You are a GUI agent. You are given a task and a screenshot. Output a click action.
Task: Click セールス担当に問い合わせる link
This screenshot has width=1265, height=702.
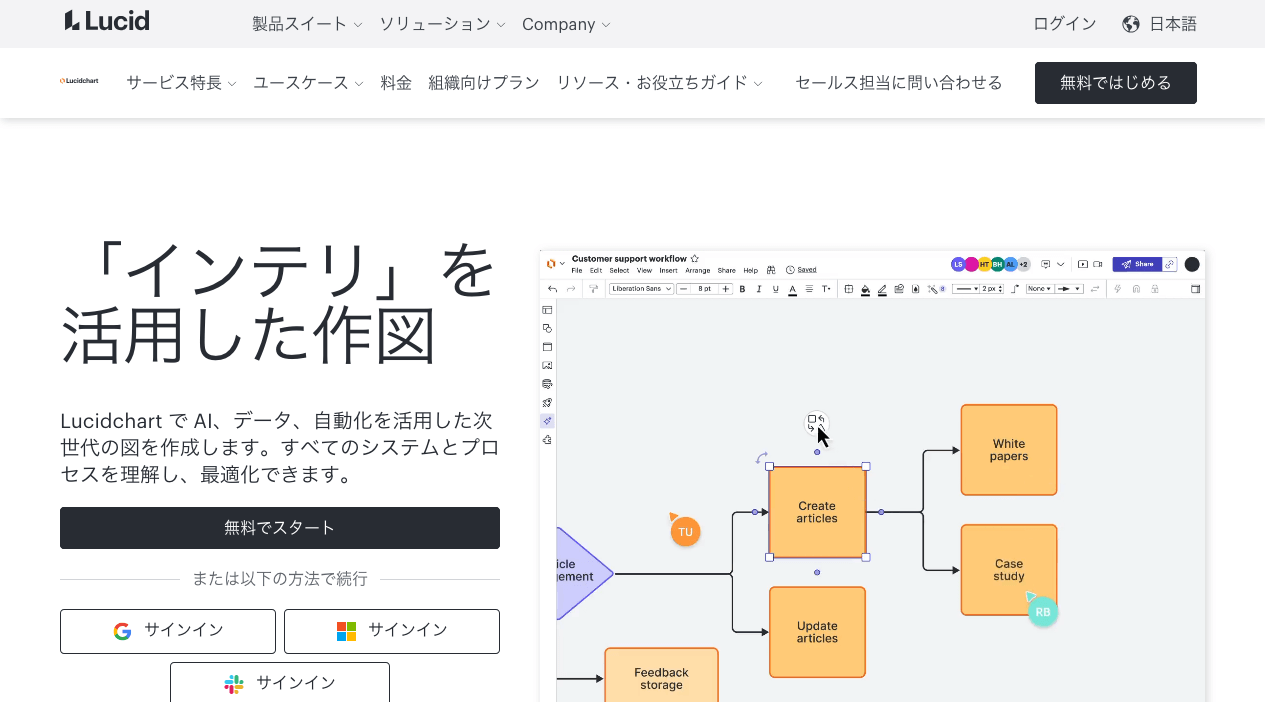coord(899,83)
